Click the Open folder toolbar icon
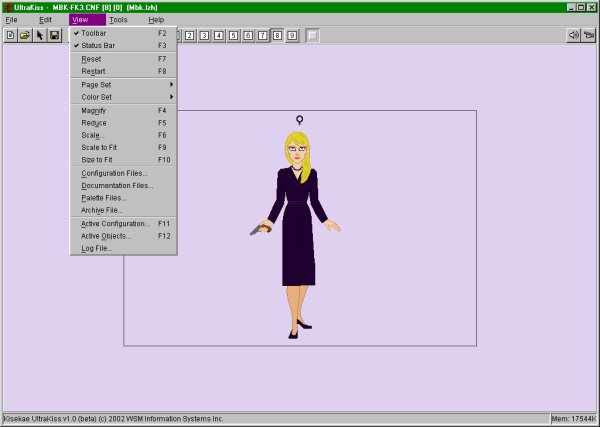The image size is (600, 427). coord(25,35)
